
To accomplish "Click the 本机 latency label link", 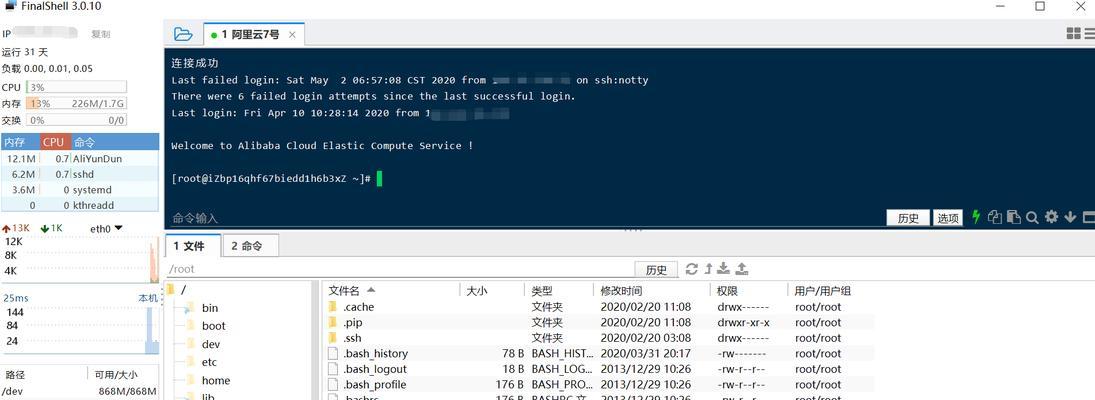I will pyautogui.click(x=148, y=298).
